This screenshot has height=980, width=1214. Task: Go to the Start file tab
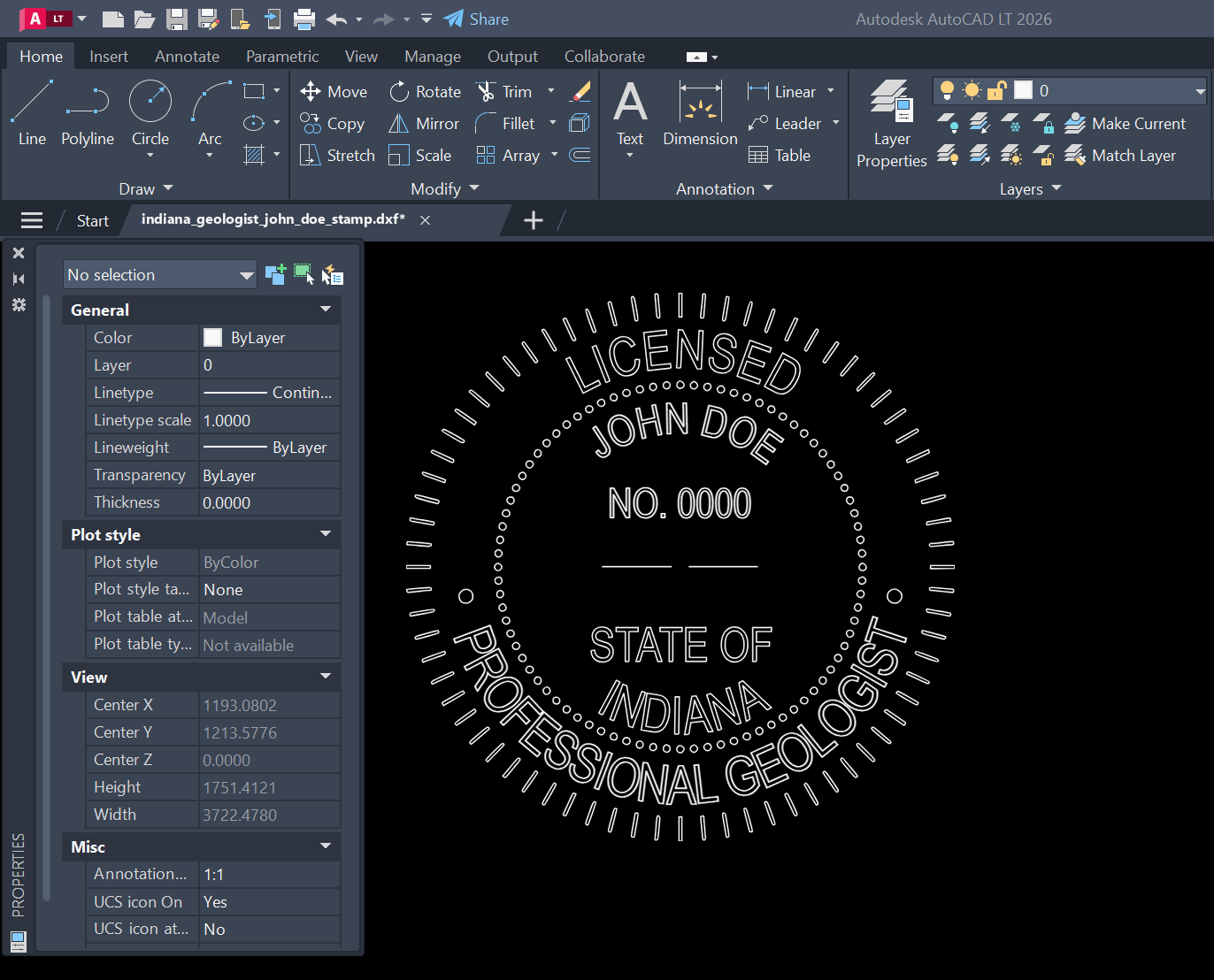(x=93, y=221)
